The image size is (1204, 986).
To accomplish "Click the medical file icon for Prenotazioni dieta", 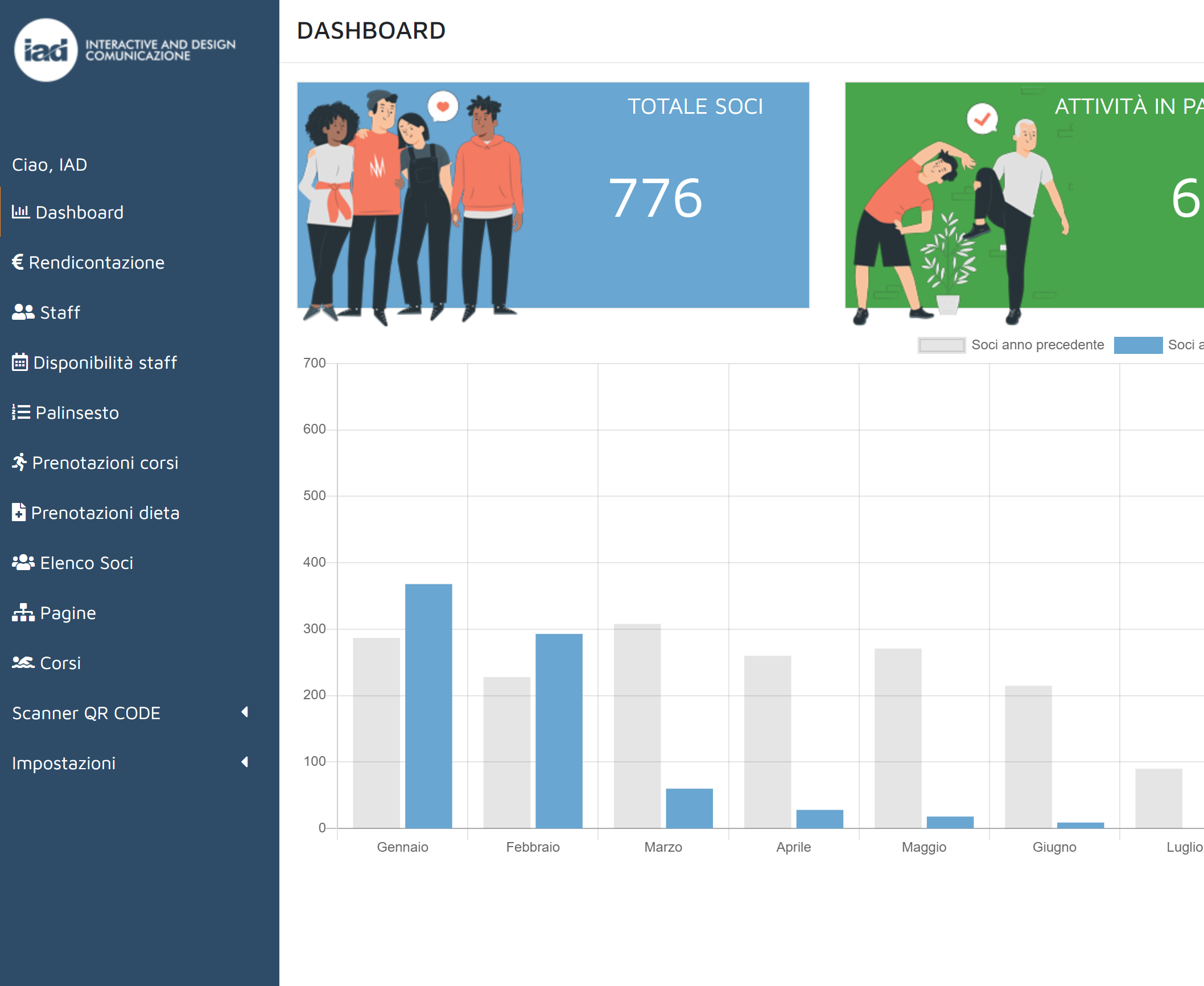I will (x=19, y=512).
